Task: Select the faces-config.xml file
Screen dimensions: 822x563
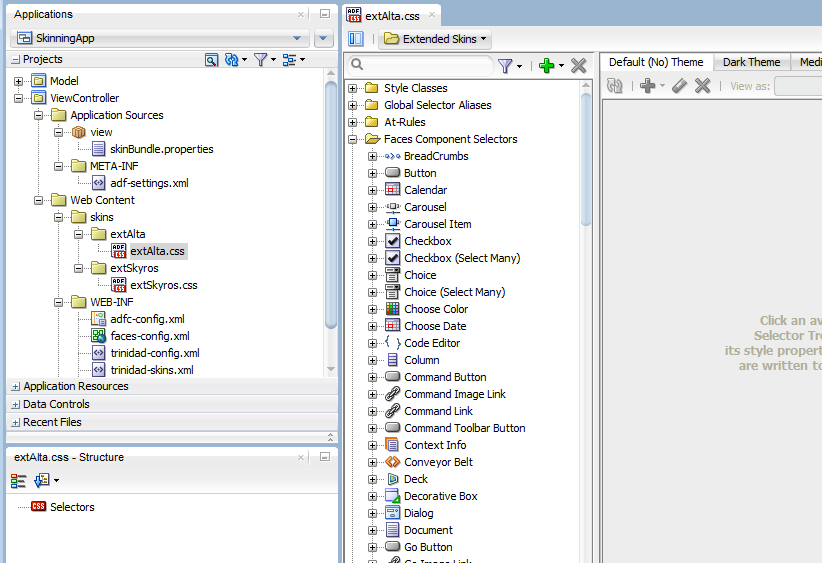Action: (x=150, y=336)
